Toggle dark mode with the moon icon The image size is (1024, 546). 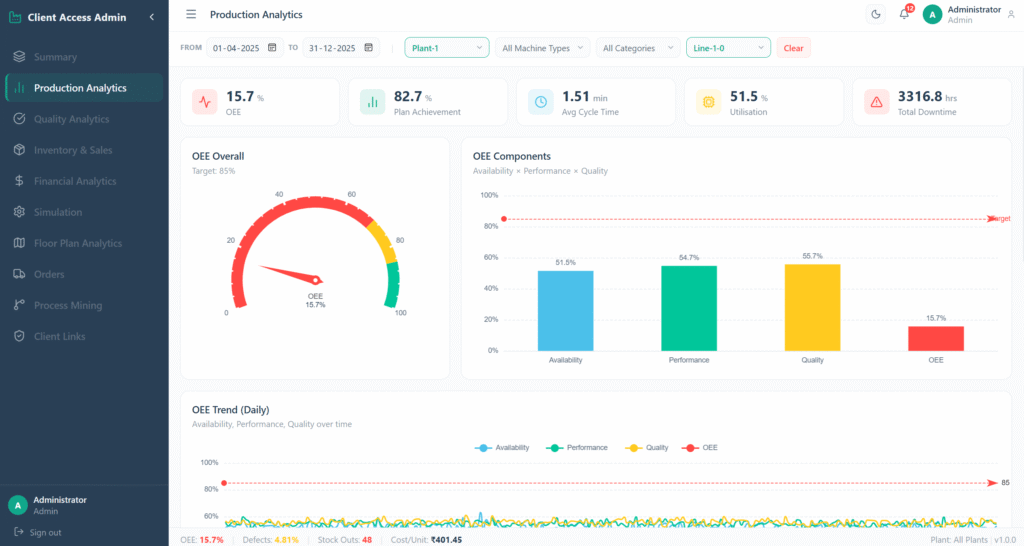click(x=876, y=14)
